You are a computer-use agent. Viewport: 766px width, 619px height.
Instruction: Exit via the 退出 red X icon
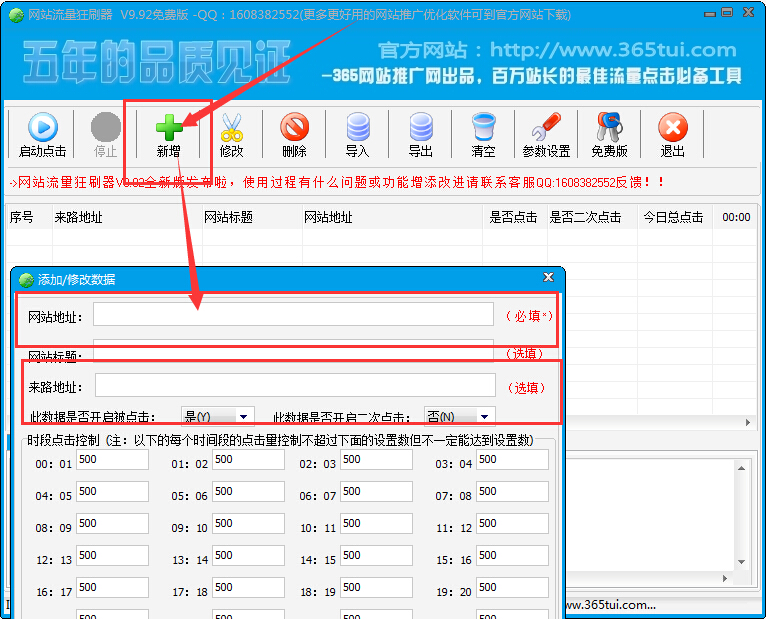tap(673, 127)
